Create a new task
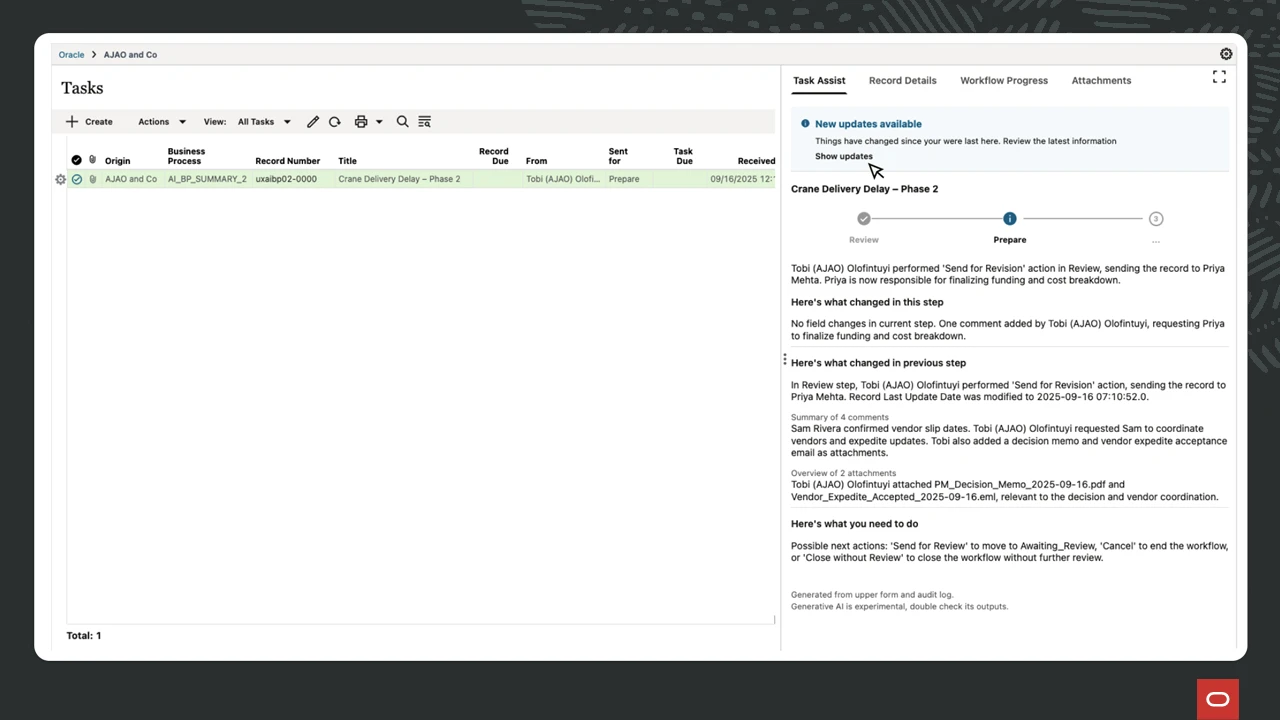Screen dimensions: 1280x720 [89, 121]
